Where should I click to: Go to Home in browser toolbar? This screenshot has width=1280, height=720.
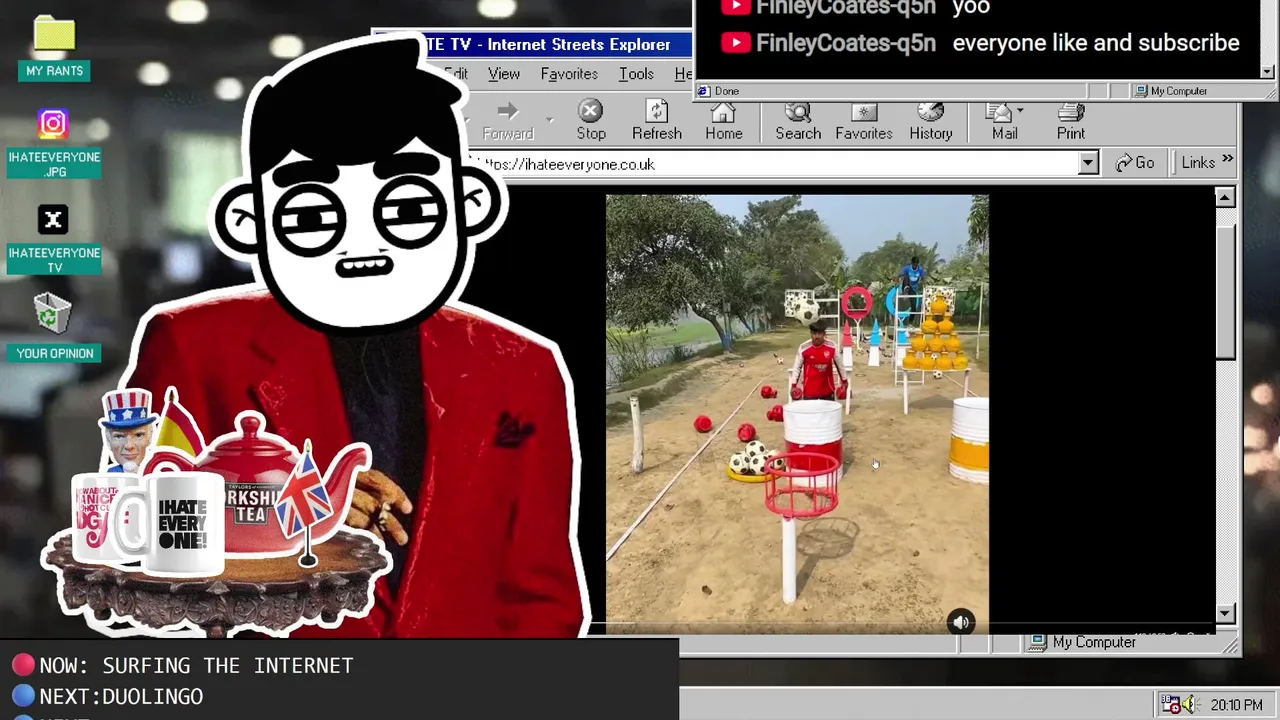click(x=724, y=120)
